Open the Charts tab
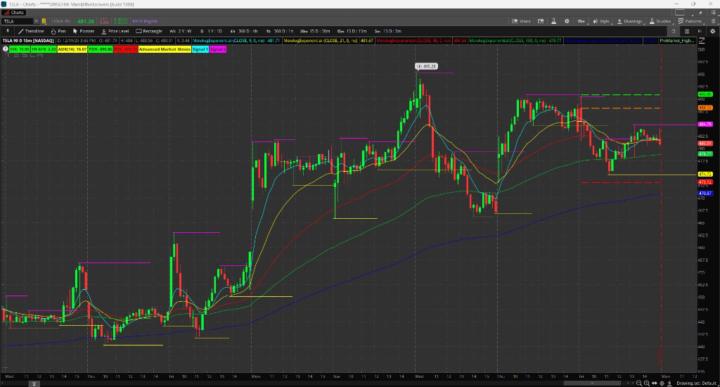 (x=14, y=12)
